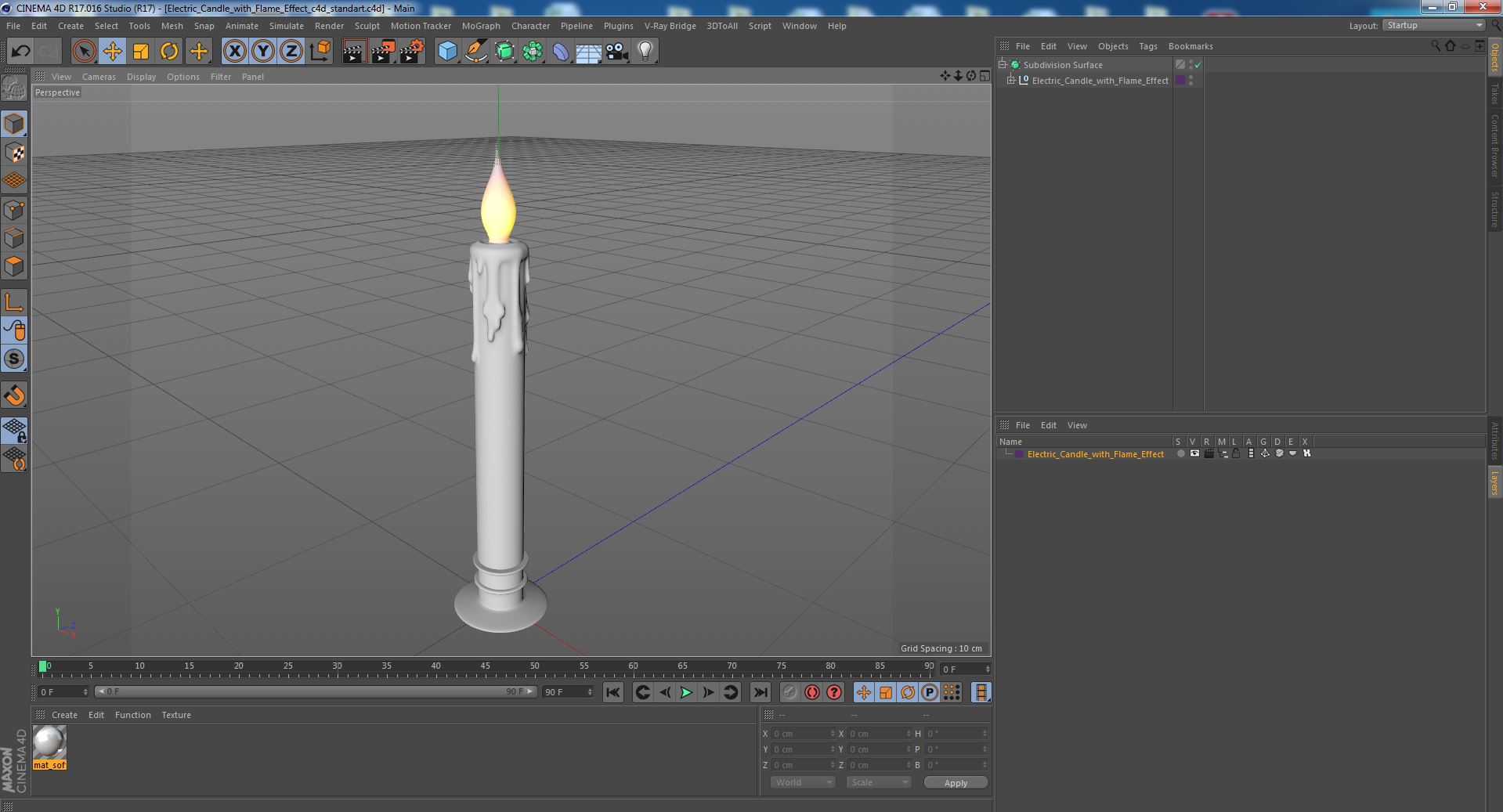Go to start of animation
Viewport: 1503px width, 812px height.
tap(613, 692)
